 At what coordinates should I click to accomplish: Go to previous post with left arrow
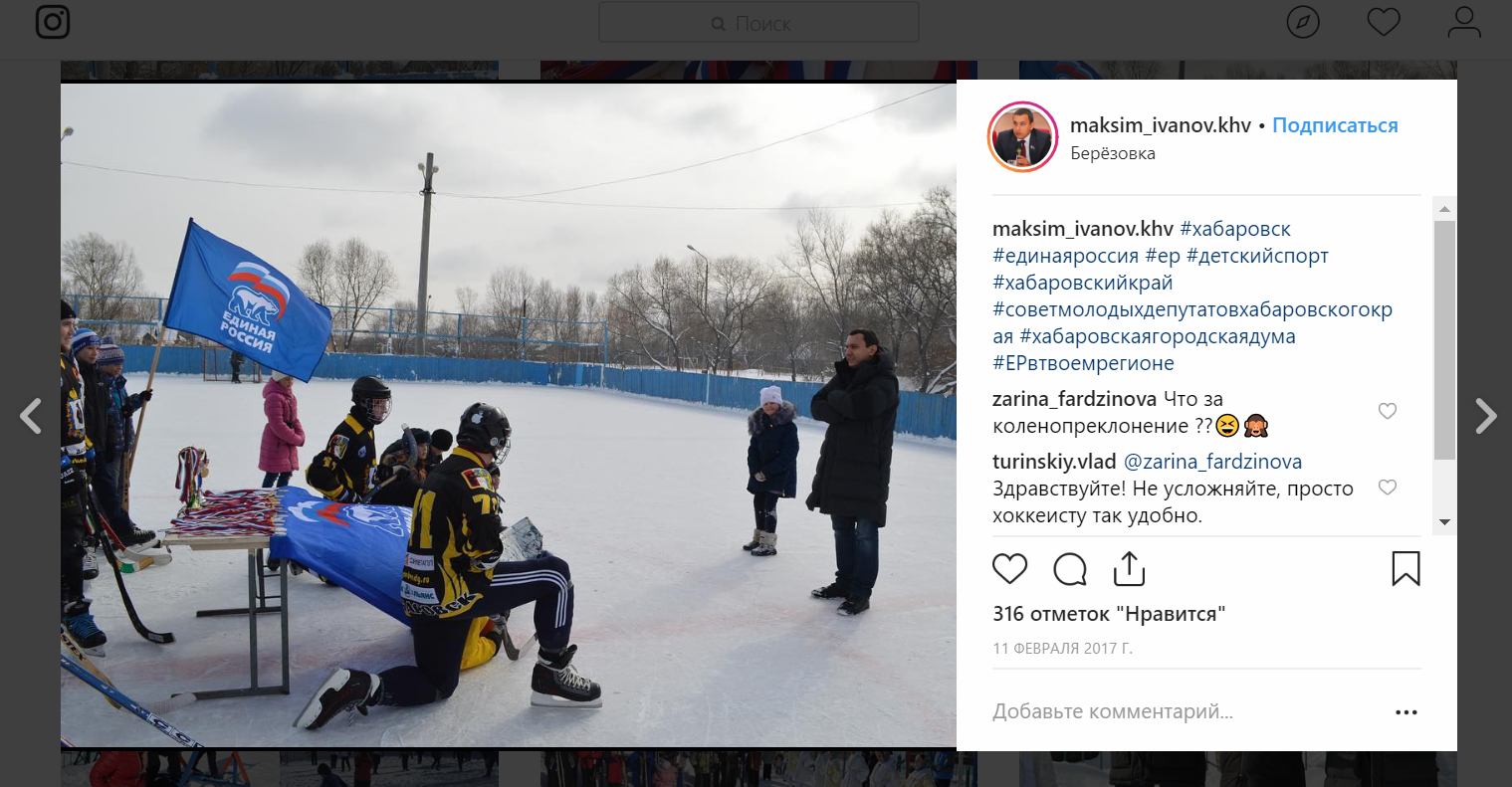click(x=31, y=416)
